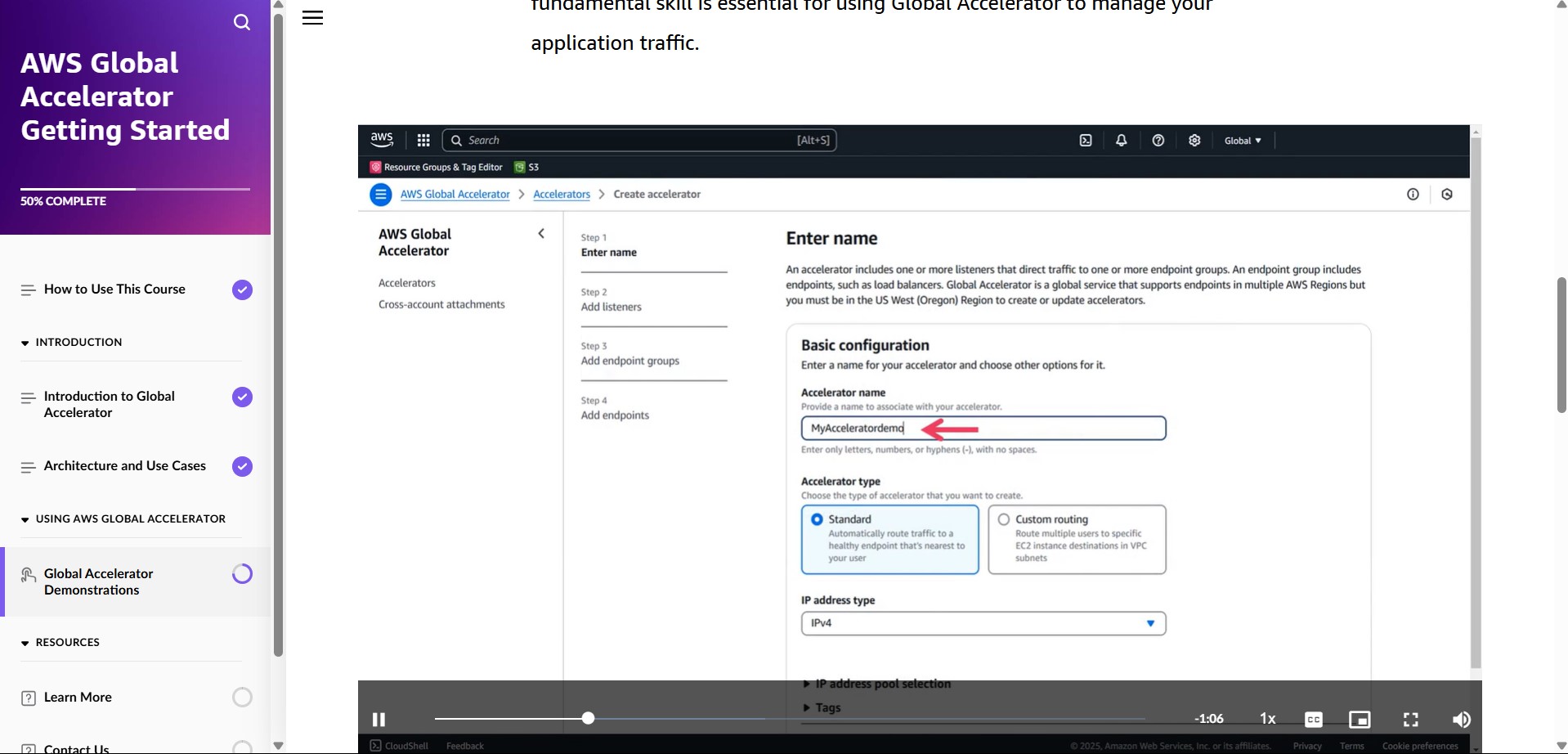Open the AWS services grid icon
1568x754 pixels.
[423, 141]
